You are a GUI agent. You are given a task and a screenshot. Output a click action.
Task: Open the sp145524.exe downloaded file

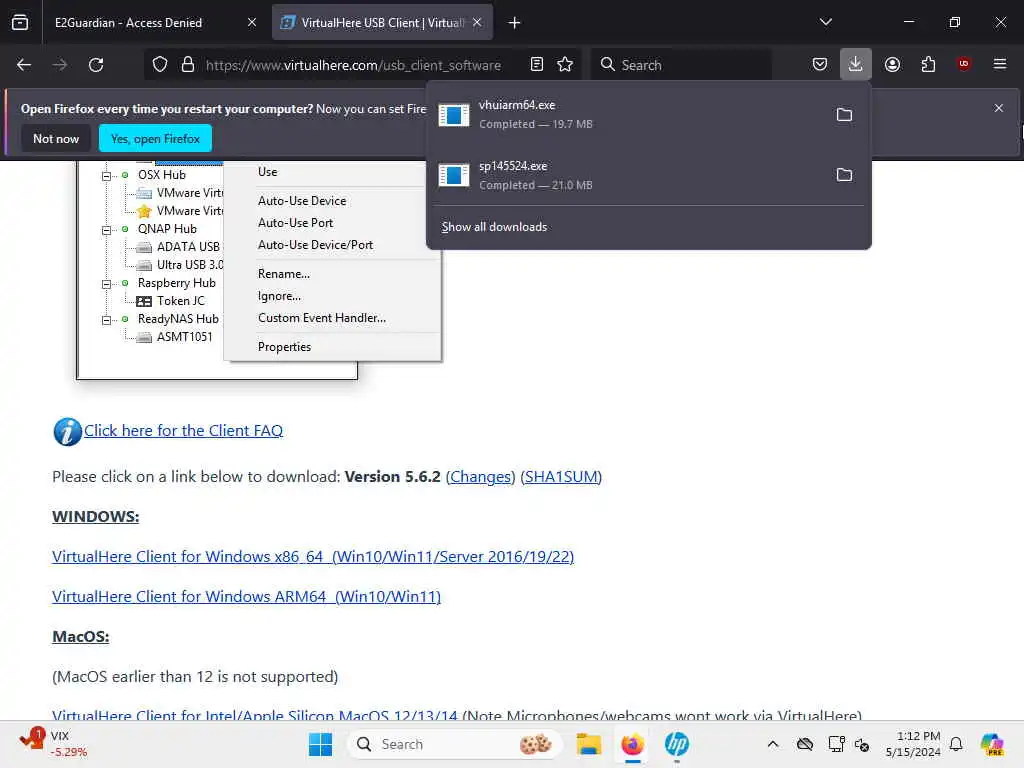[627, 175]
